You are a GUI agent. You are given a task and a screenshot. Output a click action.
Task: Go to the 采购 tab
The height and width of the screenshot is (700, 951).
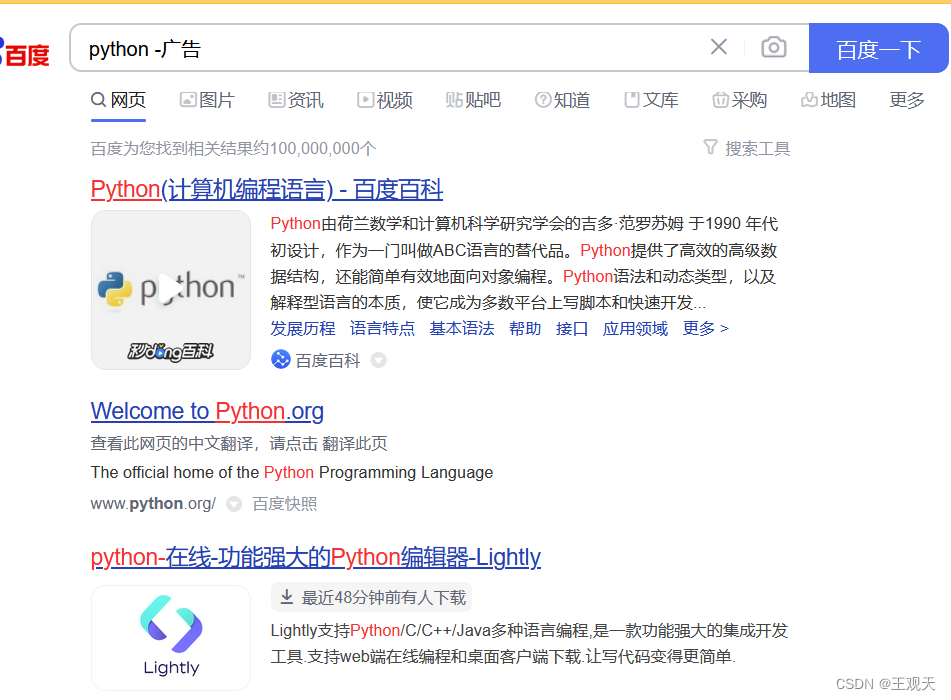coord(740,100)
